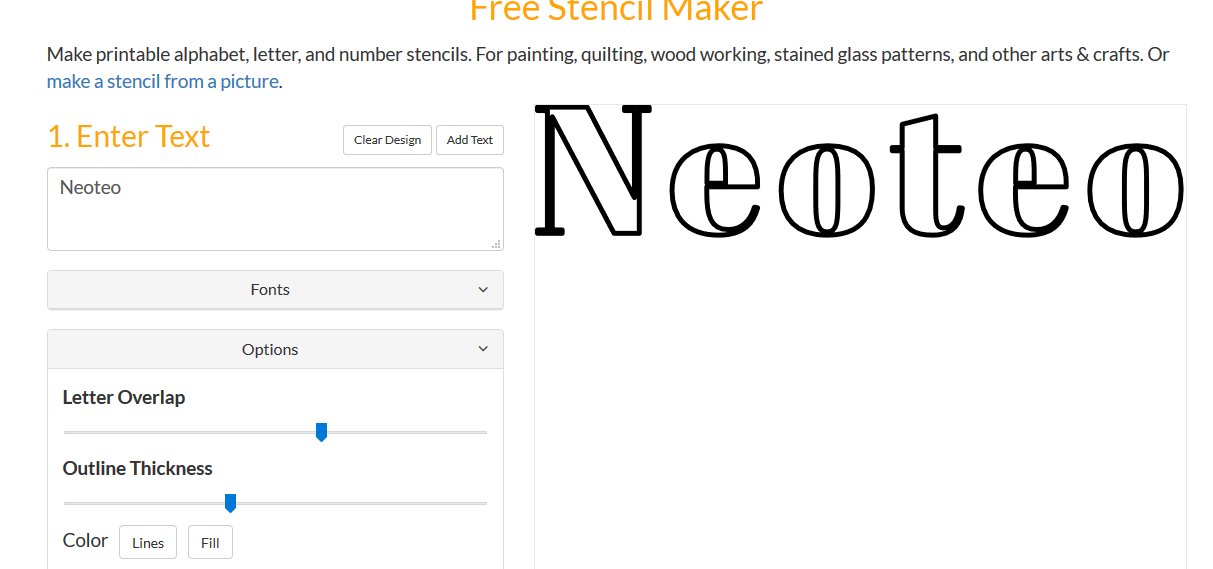Click the chevron arrow on Fonts row
The width and height of the screenshot is (1213, 569).
click(x=483, y=290)
